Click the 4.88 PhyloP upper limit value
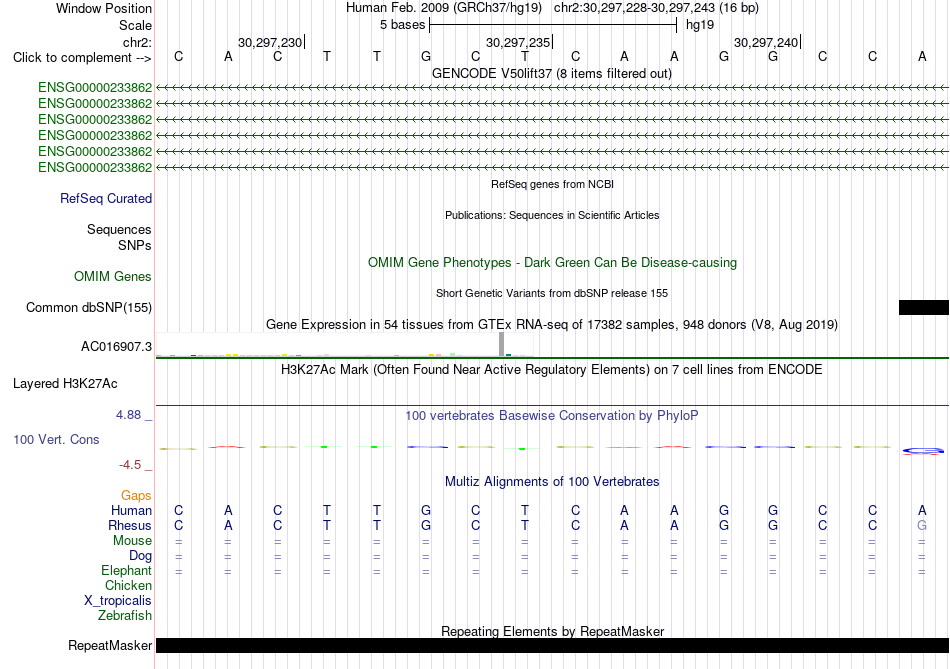The height and width of the screenshot is (669, 950). tap(128, 415)
